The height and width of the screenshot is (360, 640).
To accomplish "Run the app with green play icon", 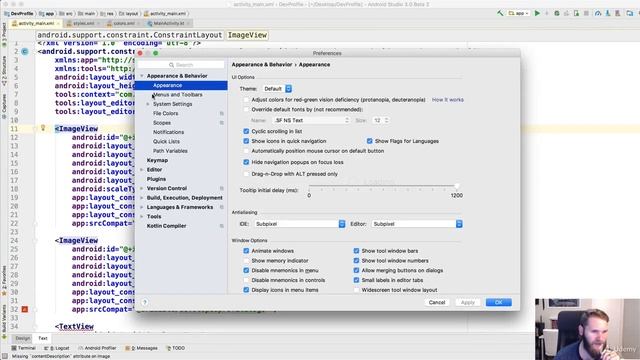I will pos(537,13).
